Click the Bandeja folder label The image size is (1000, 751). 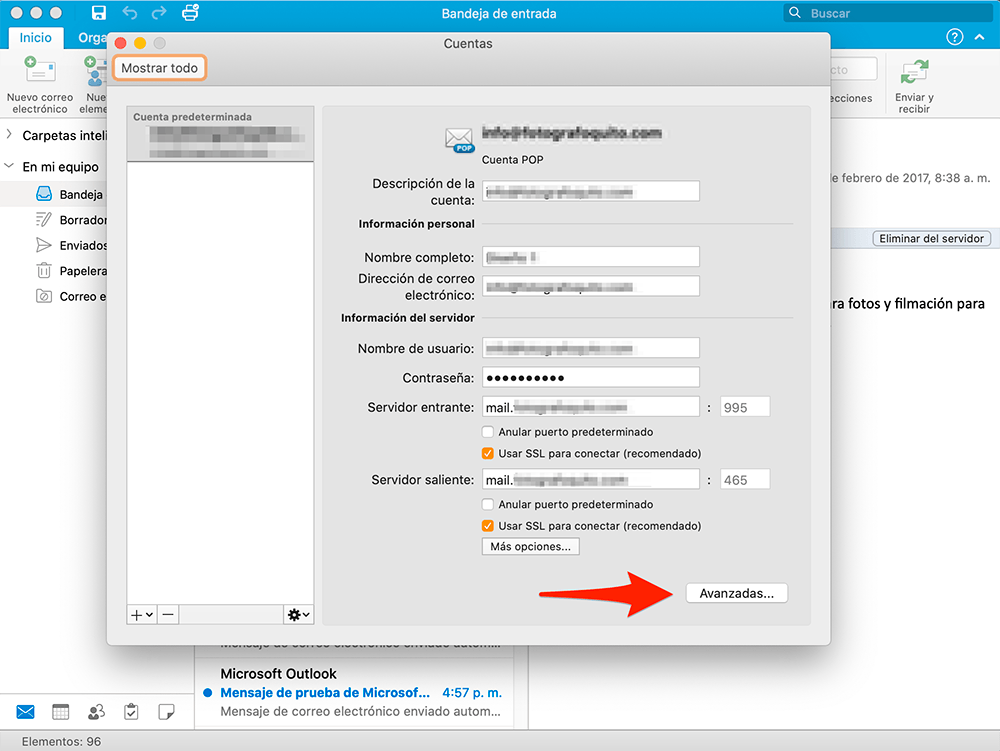(x=81, y=194)
